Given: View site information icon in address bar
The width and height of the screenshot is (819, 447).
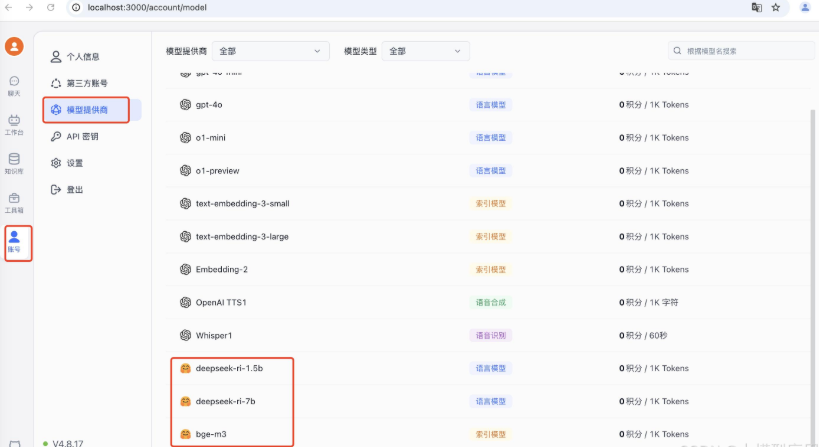Looking at the screenshot, I should 76,7.
